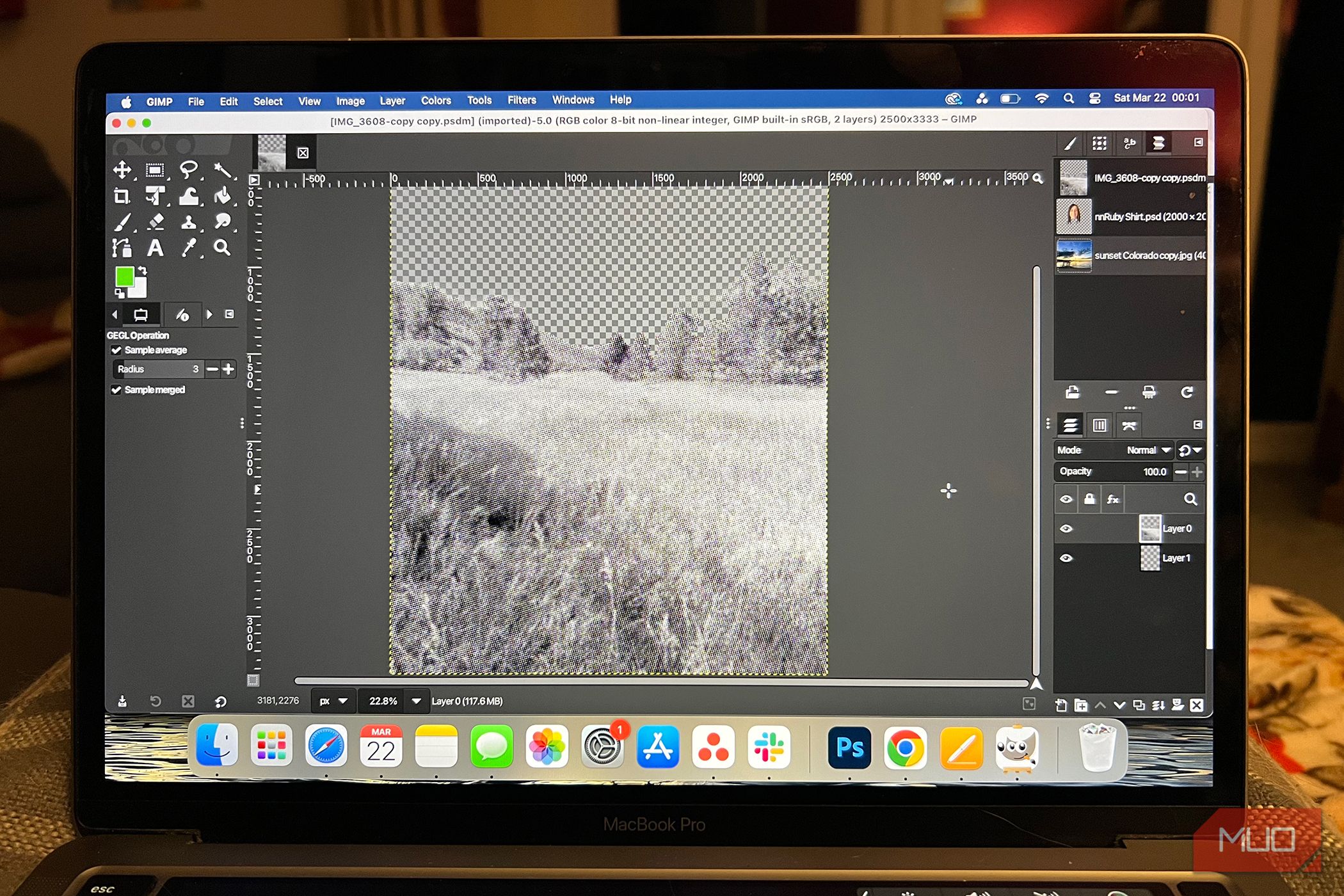
Task: Open the Filters menu
Action: click(x=522, y=100)
